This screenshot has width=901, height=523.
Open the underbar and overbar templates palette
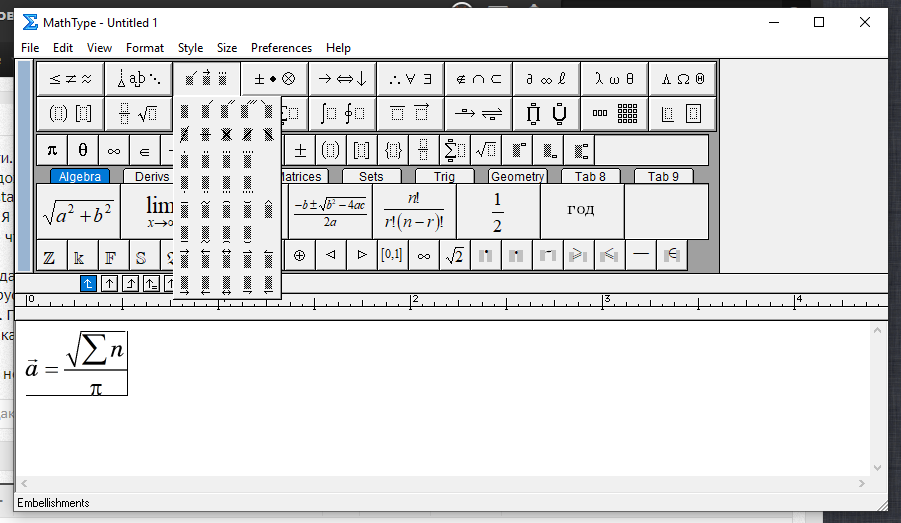tap(410, 113)
